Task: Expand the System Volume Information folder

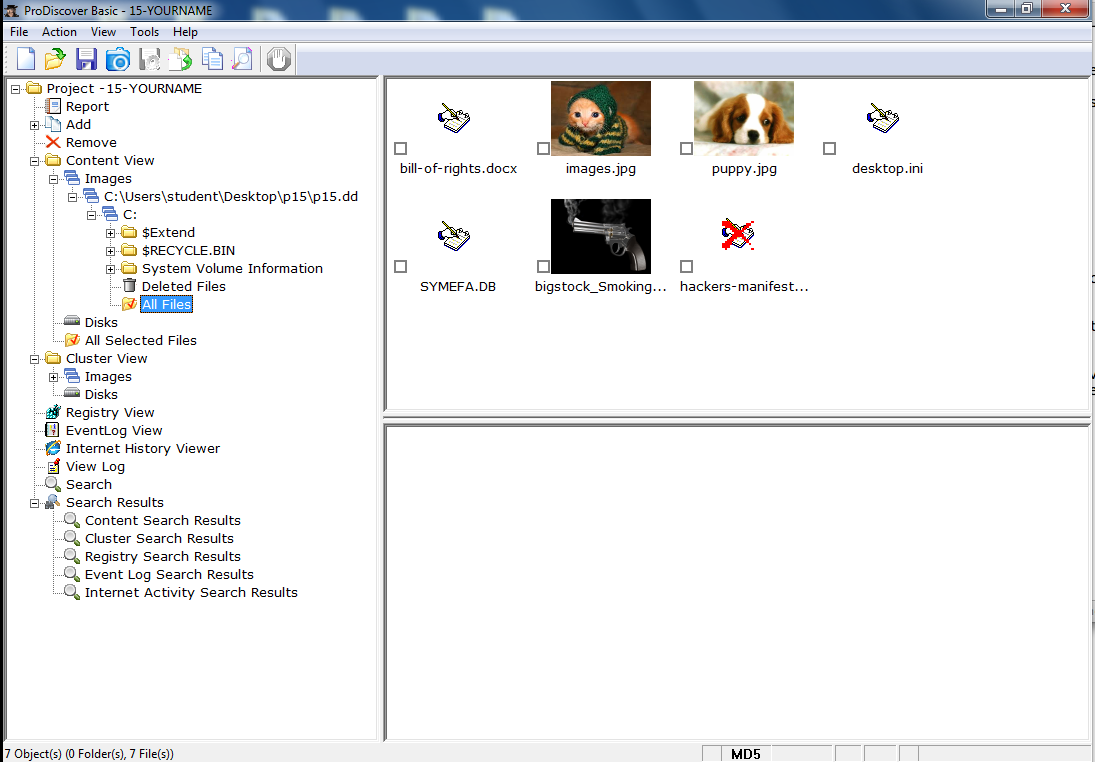Action: coord(110,270)
